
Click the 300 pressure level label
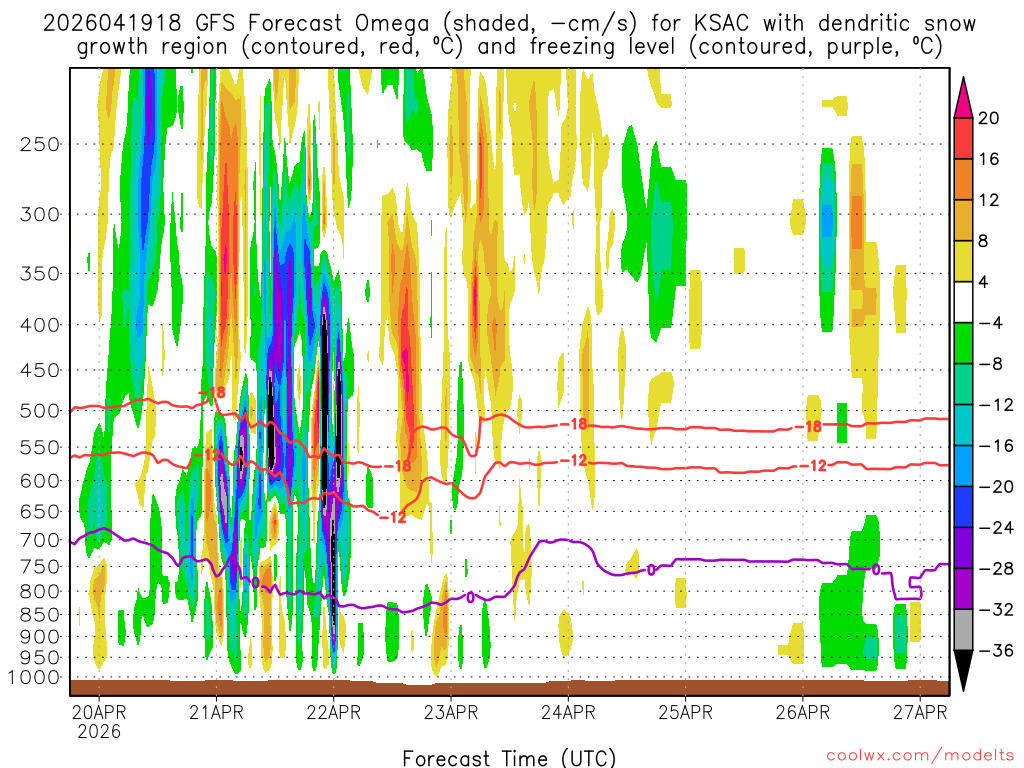40,214
